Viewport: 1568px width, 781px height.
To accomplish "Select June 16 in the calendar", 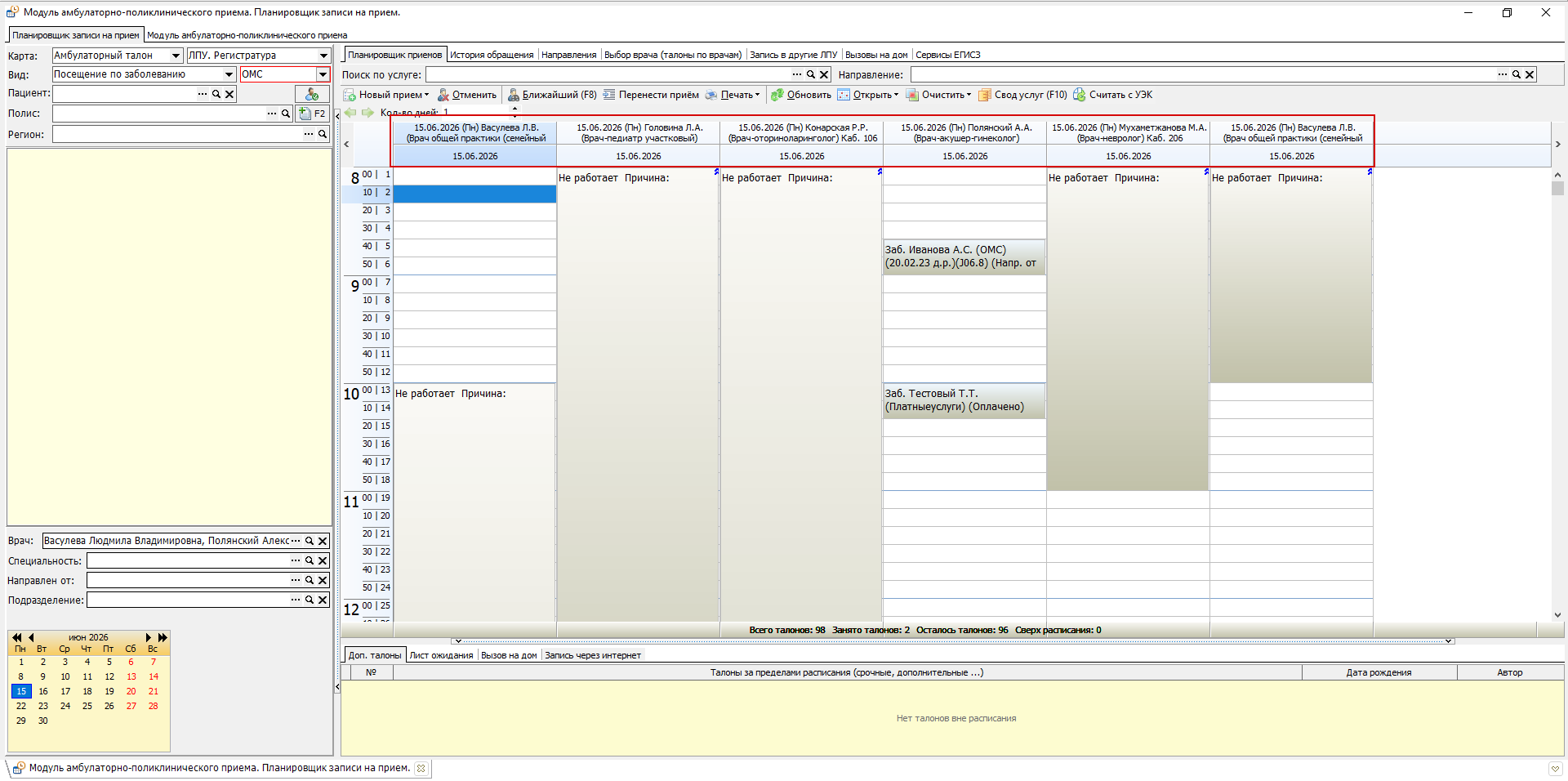I will (43, 691).
